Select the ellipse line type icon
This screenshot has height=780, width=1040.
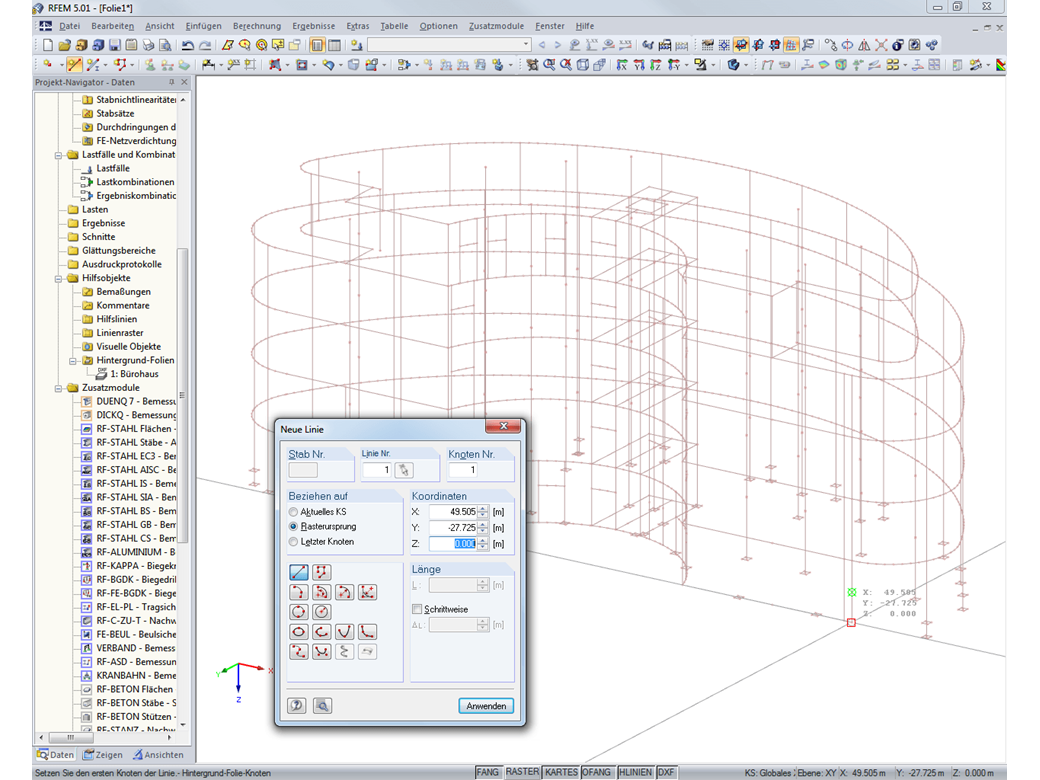[x=298, y=632]
